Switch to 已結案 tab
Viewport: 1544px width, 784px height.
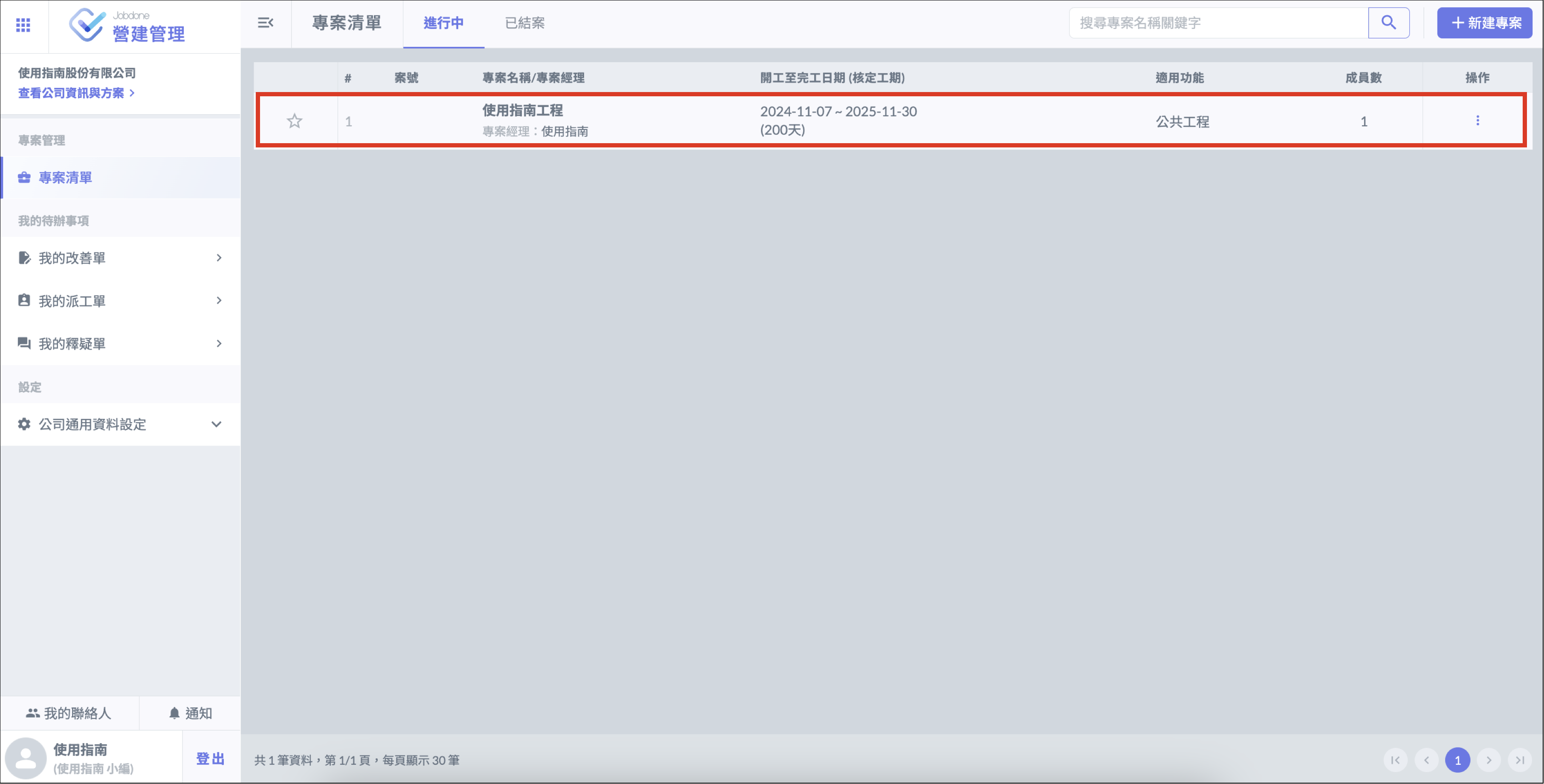524,23
